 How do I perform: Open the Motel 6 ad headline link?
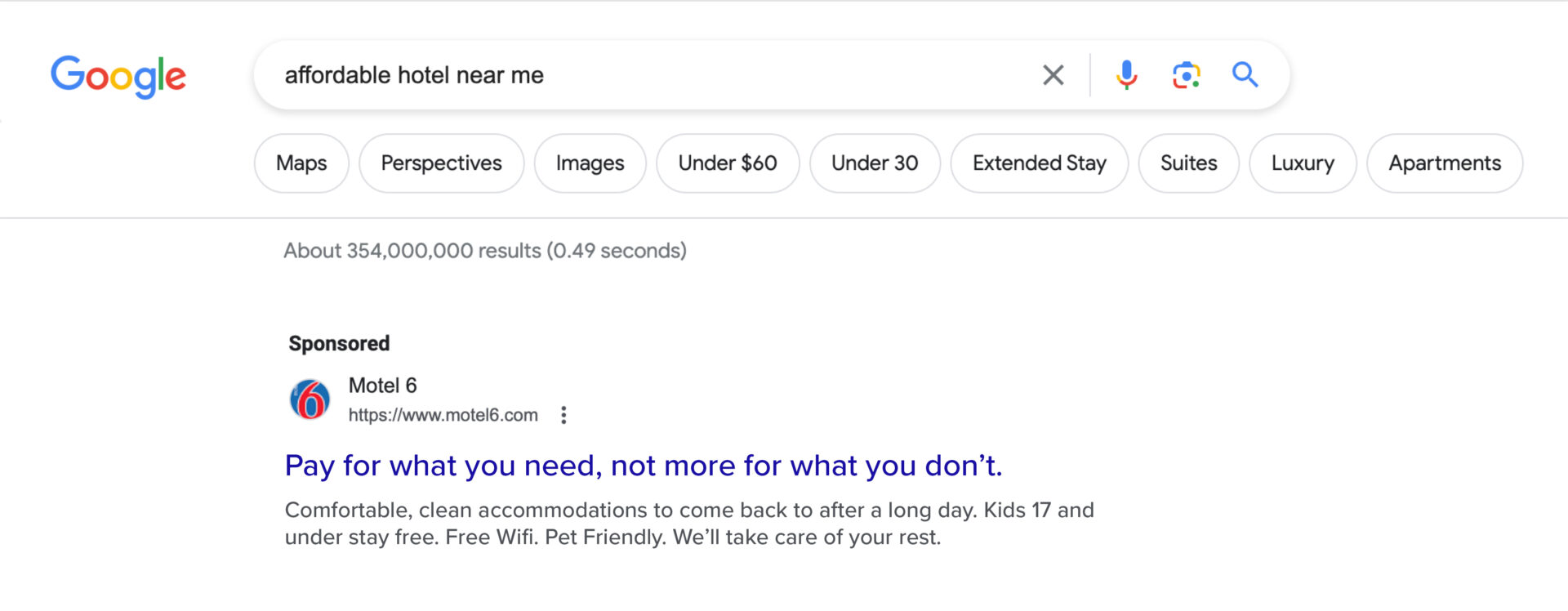644,466
